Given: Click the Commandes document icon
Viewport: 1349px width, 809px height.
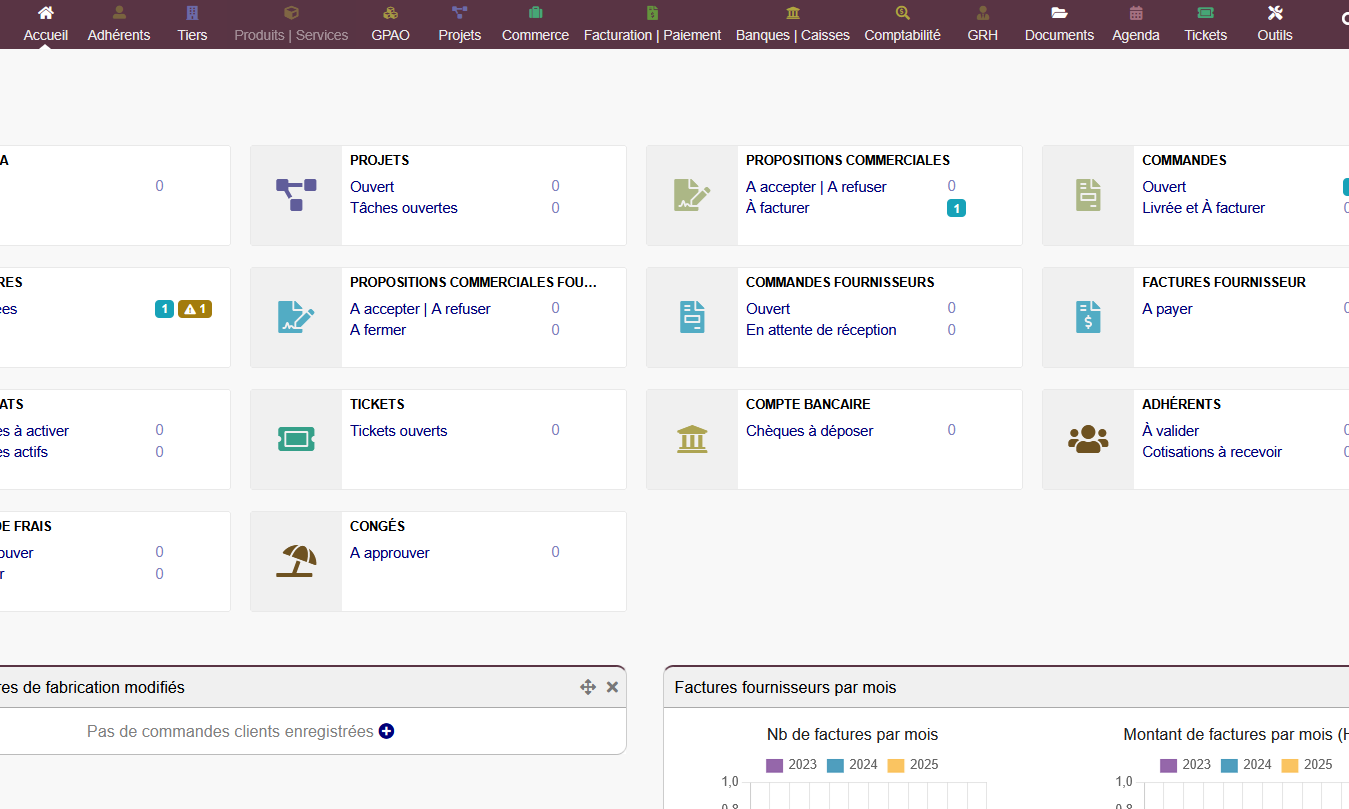Looking at the screenshot, I should click(1088, 195).
